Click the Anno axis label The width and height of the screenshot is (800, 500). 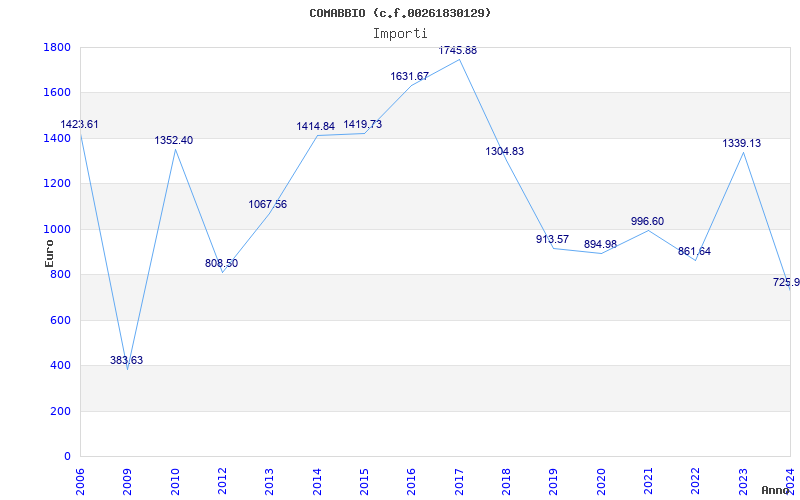coord(777,490)
